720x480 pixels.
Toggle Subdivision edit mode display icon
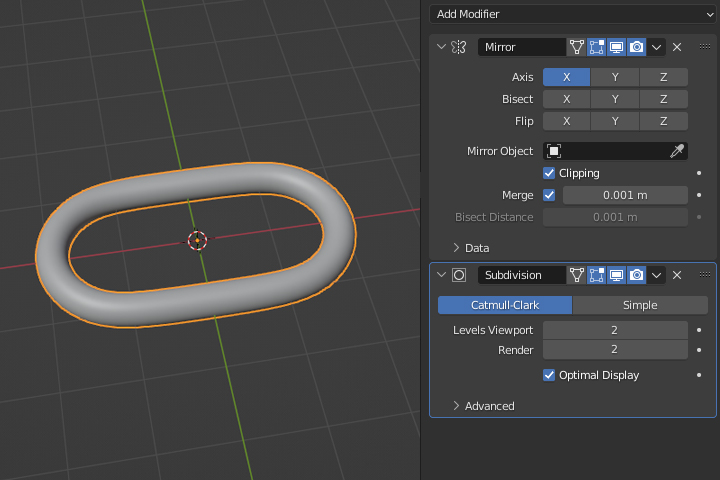coord(596,275)
